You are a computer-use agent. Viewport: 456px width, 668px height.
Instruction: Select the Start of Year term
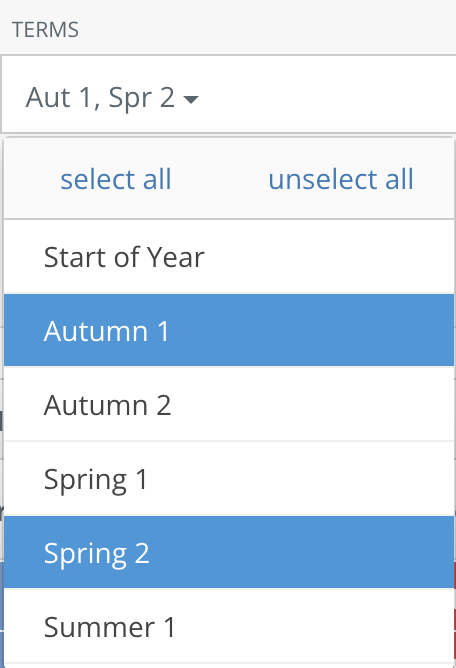coord(229,257)
